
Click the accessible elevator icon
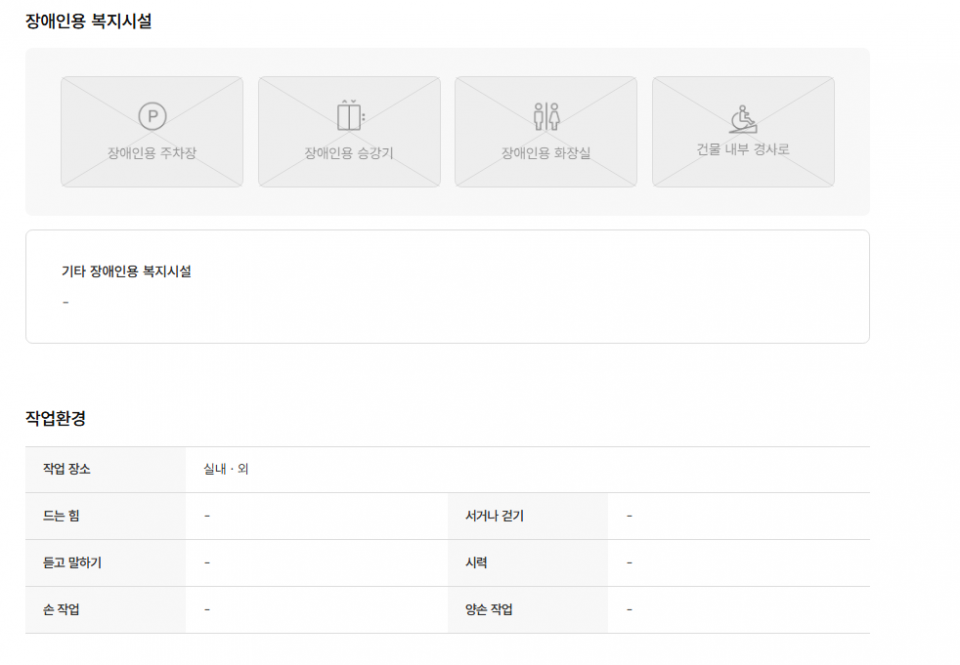349,116
